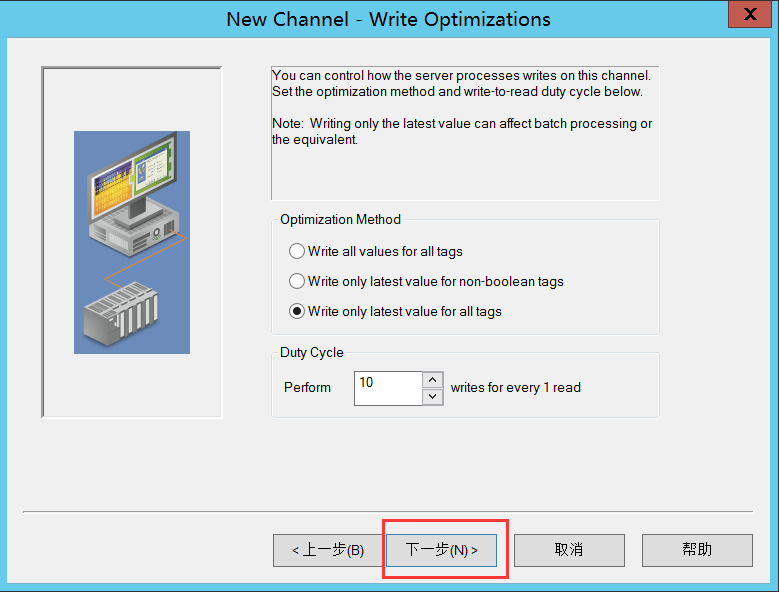Click the 'Perform' label beside the spinner

(307, 388)
